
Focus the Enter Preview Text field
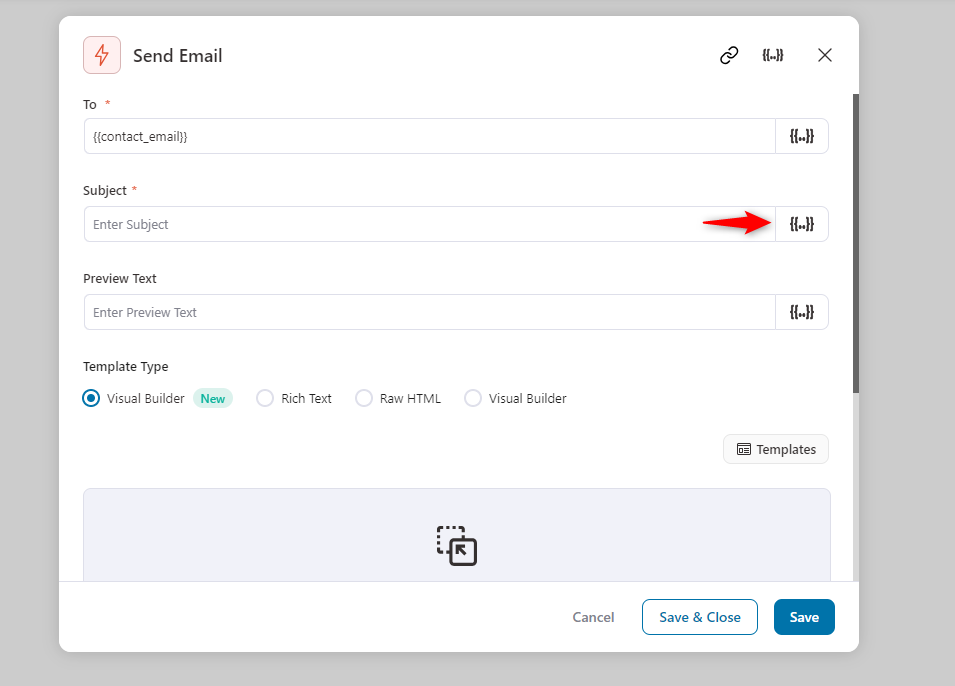pyautogui.click(x=429, y=313)
